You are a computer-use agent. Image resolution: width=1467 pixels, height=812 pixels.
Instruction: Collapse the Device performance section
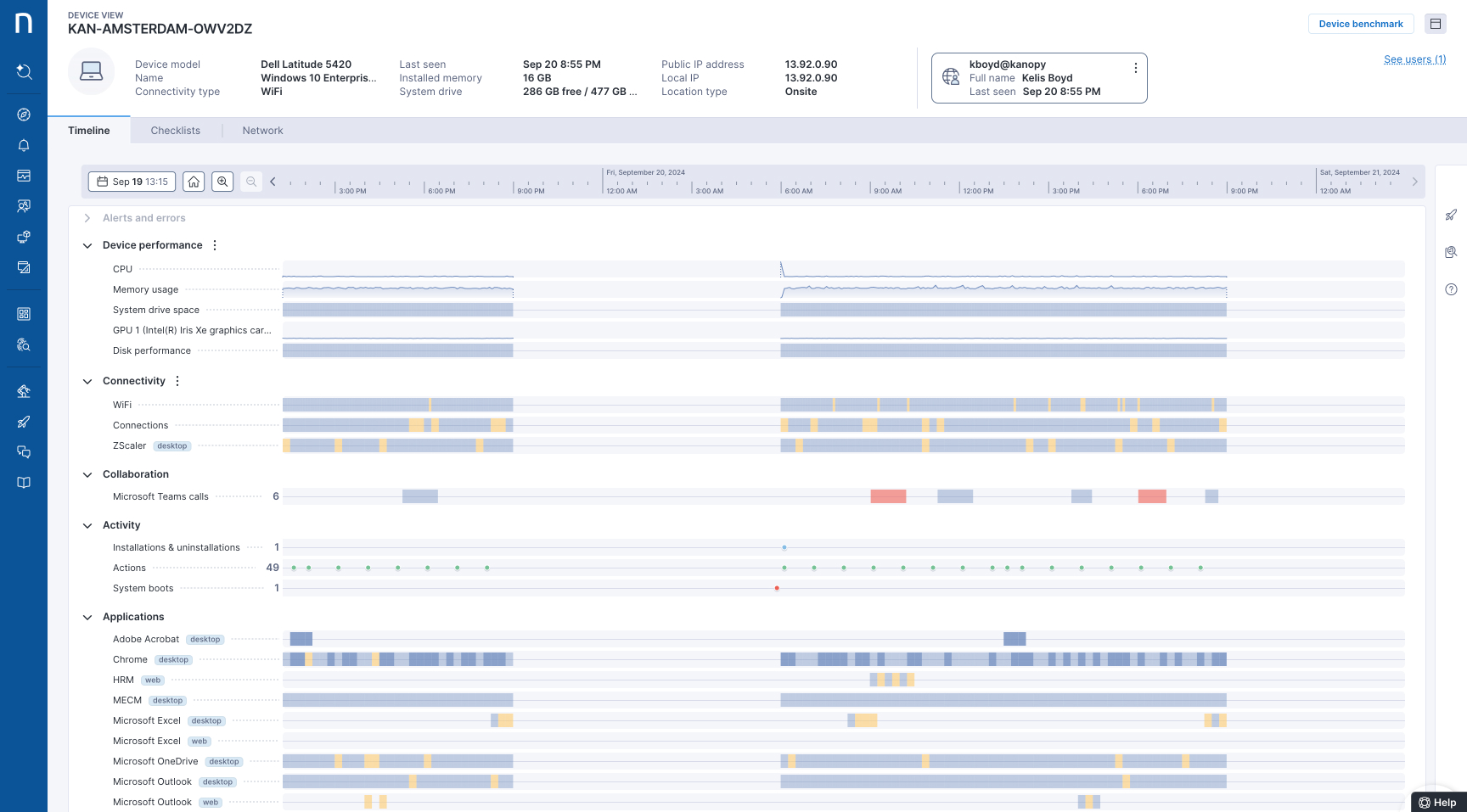[x=87, y=245]
